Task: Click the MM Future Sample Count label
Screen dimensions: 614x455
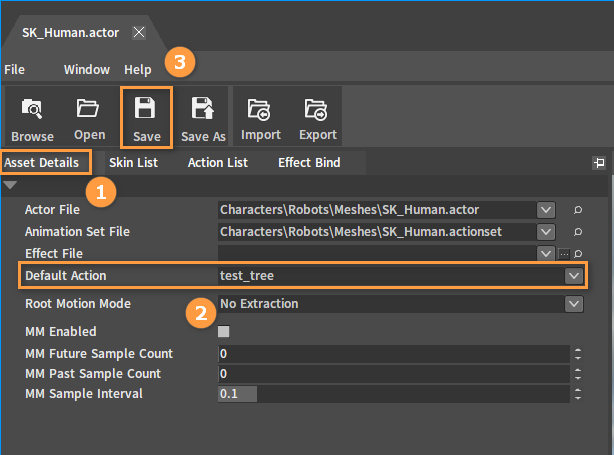Action: (99, 354)
